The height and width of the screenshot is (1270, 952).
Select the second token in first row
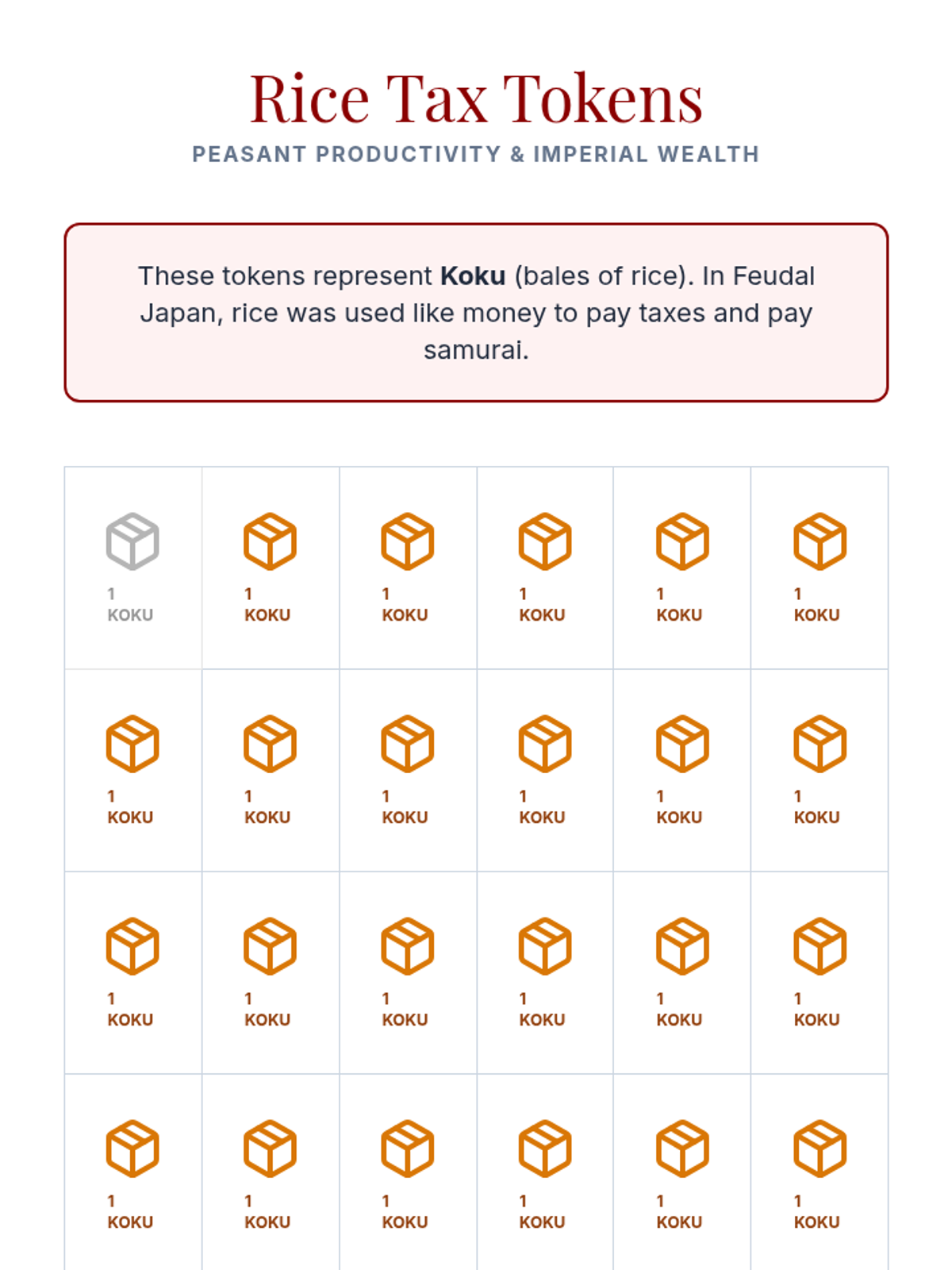pyautogui.click(x=270, y=567)
